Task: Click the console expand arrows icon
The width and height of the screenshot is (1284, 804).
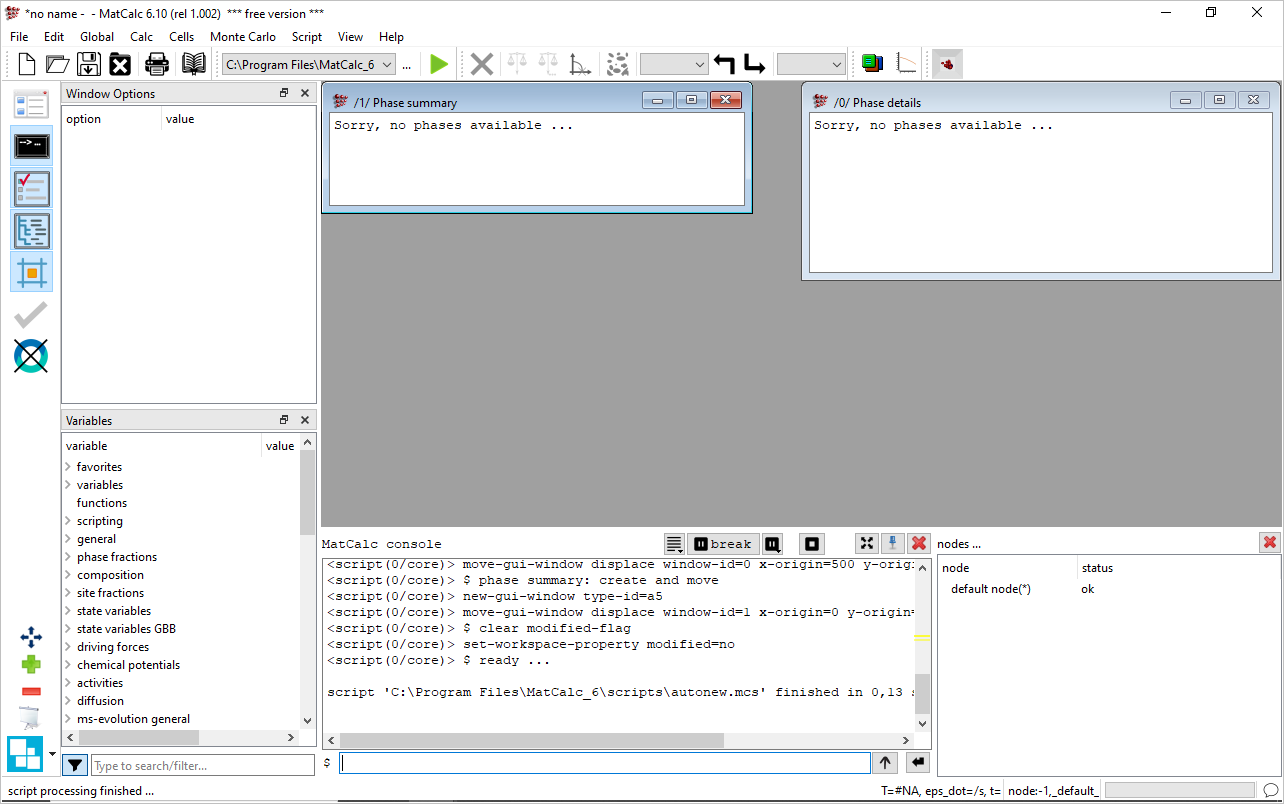Action: (867, 543)
